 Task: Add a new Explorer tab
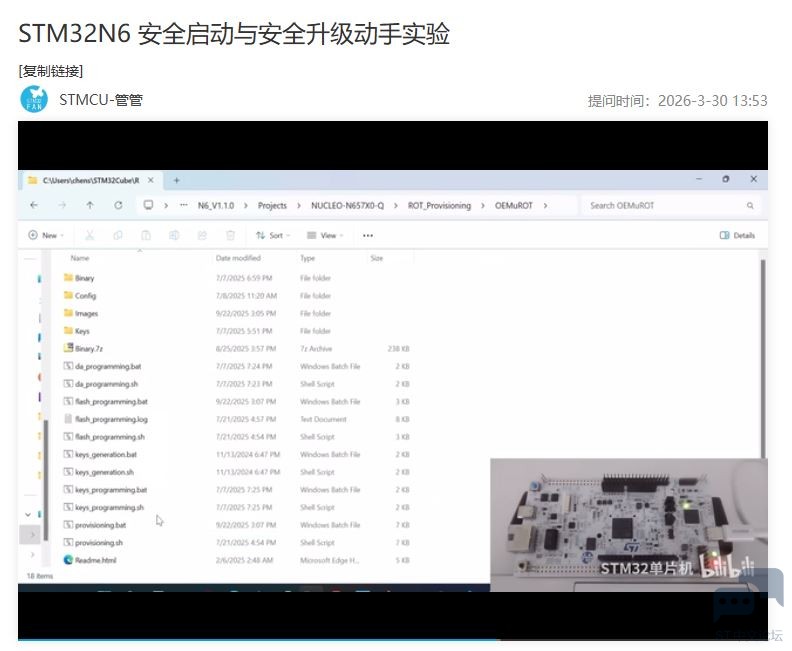177,180
